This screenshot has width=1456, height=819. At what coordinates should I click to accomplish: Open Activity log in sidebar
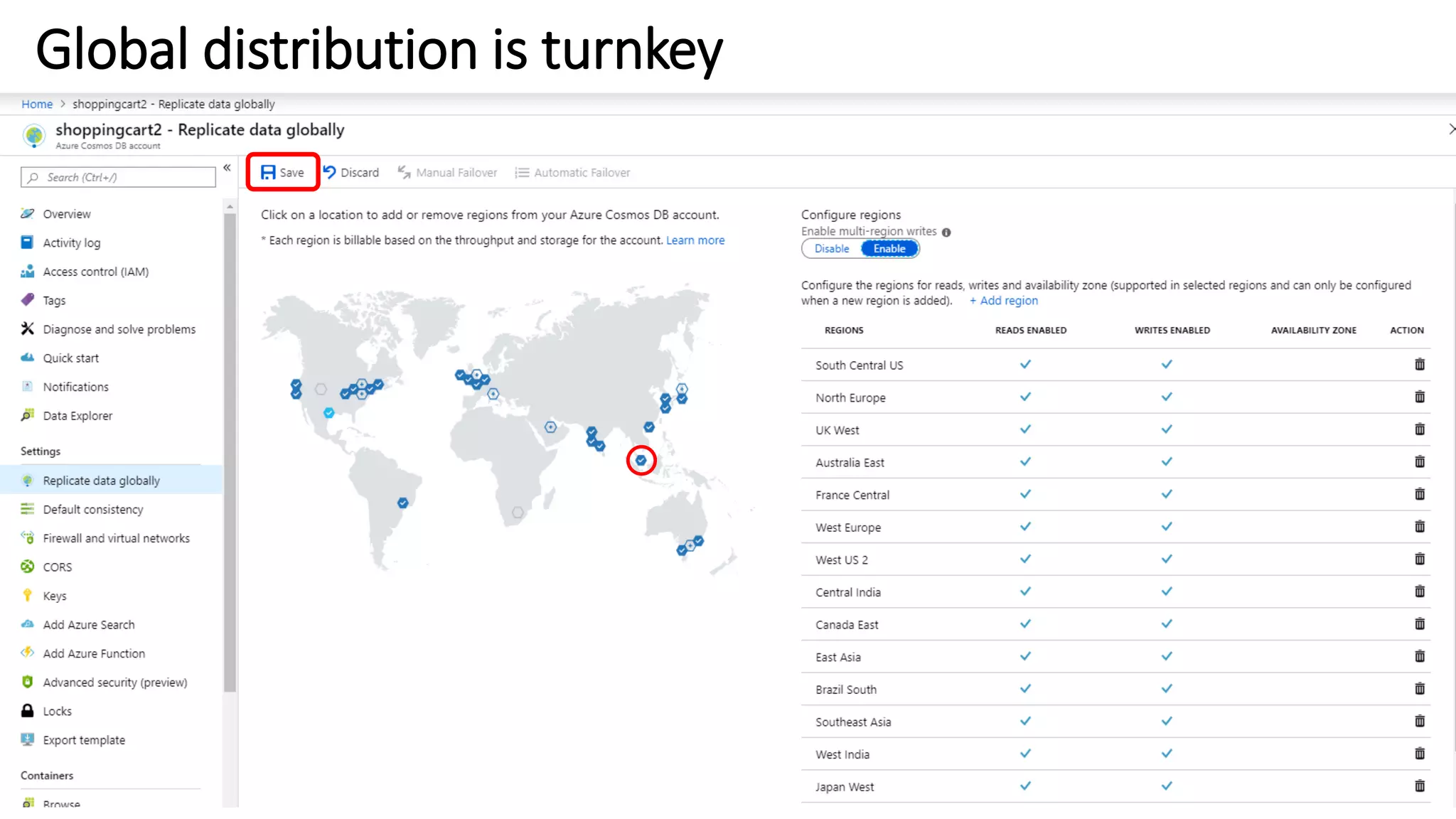tap(71, 242)
